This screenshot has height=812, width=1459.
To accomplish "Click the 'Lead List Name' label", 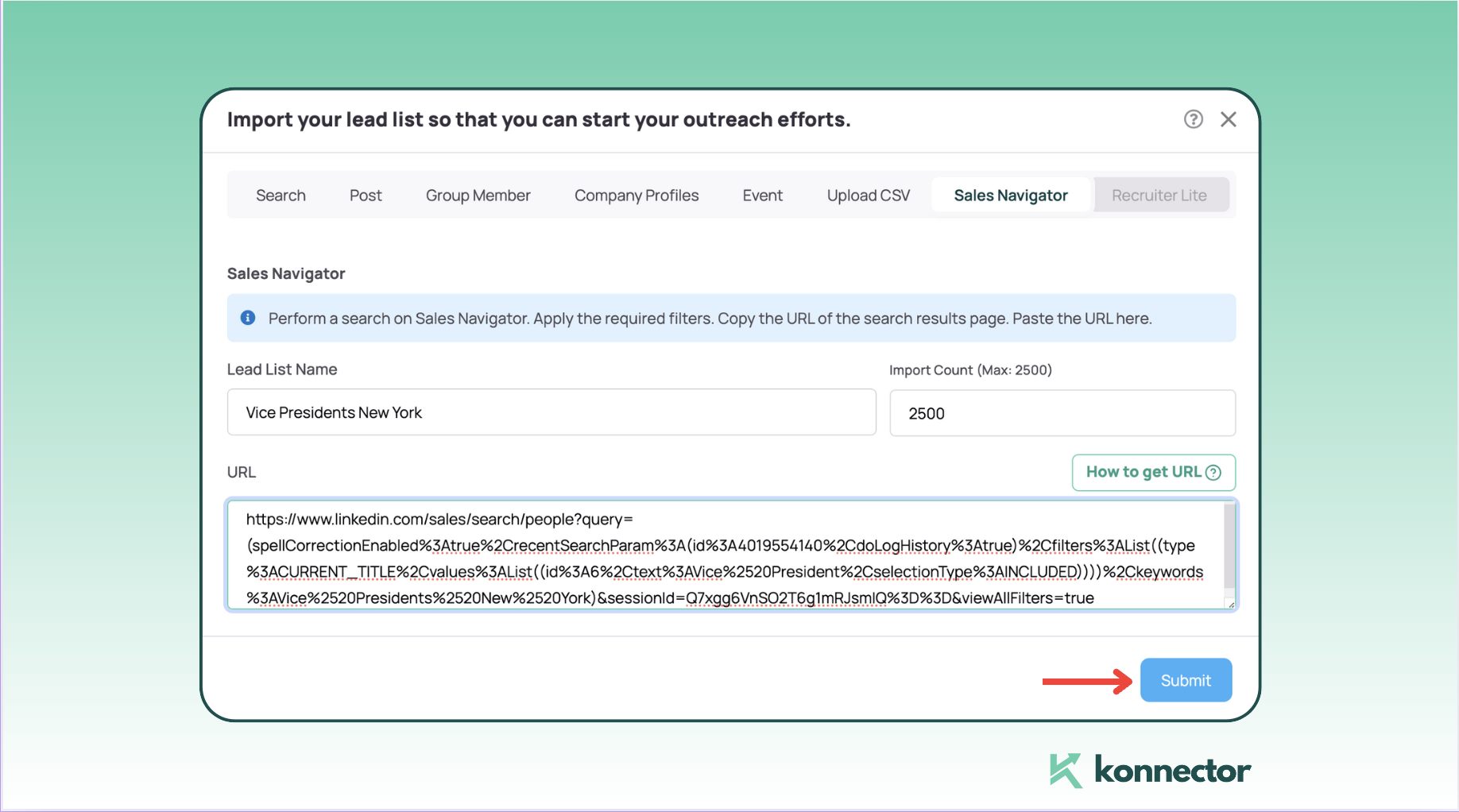I will (x=282, y=369).
